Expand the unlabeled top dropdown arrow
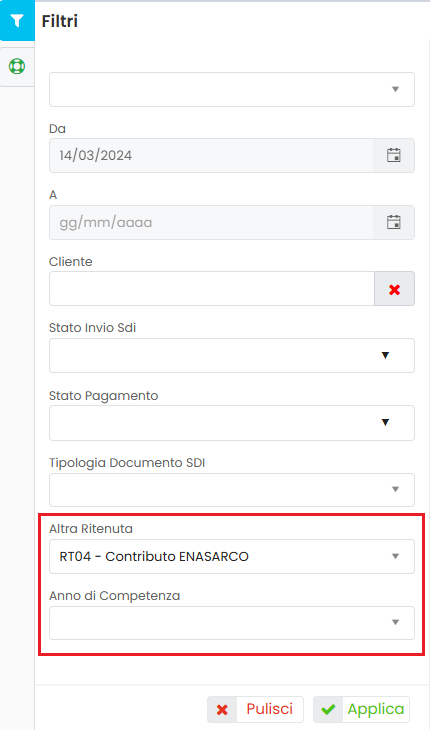The width and height of the screenshot is (430, 730). (395, 89)
